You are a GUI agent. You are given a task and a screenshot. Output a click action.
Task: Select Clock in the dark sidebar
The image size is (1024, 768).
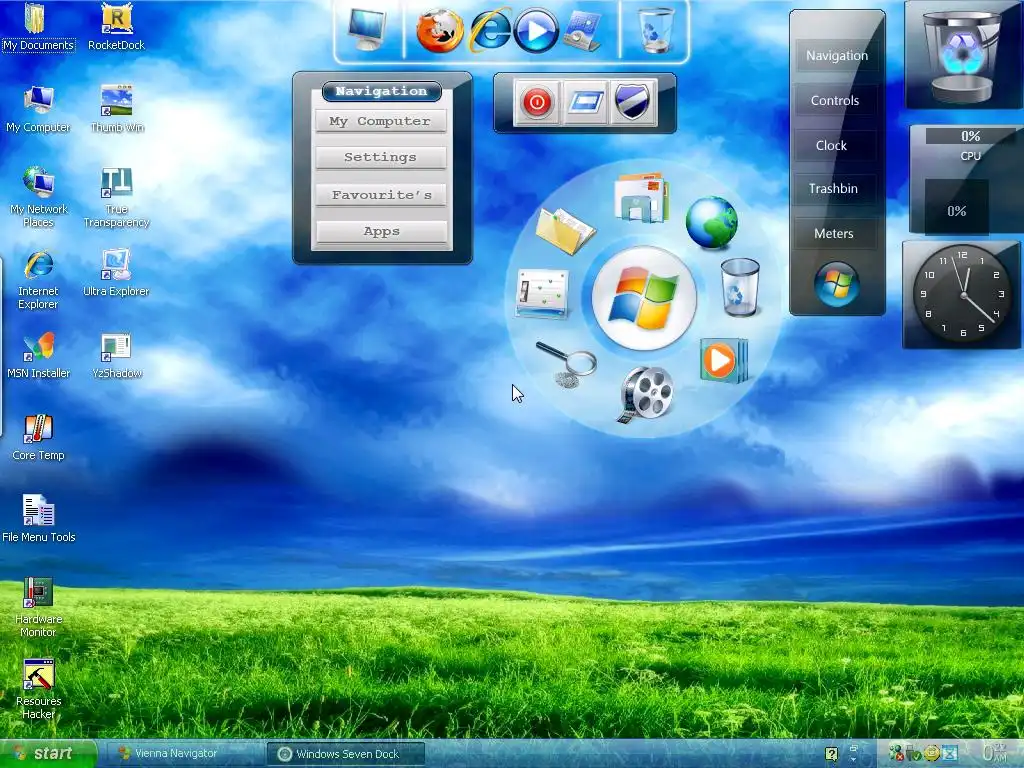pyautogui.click(x=831, y=146)
